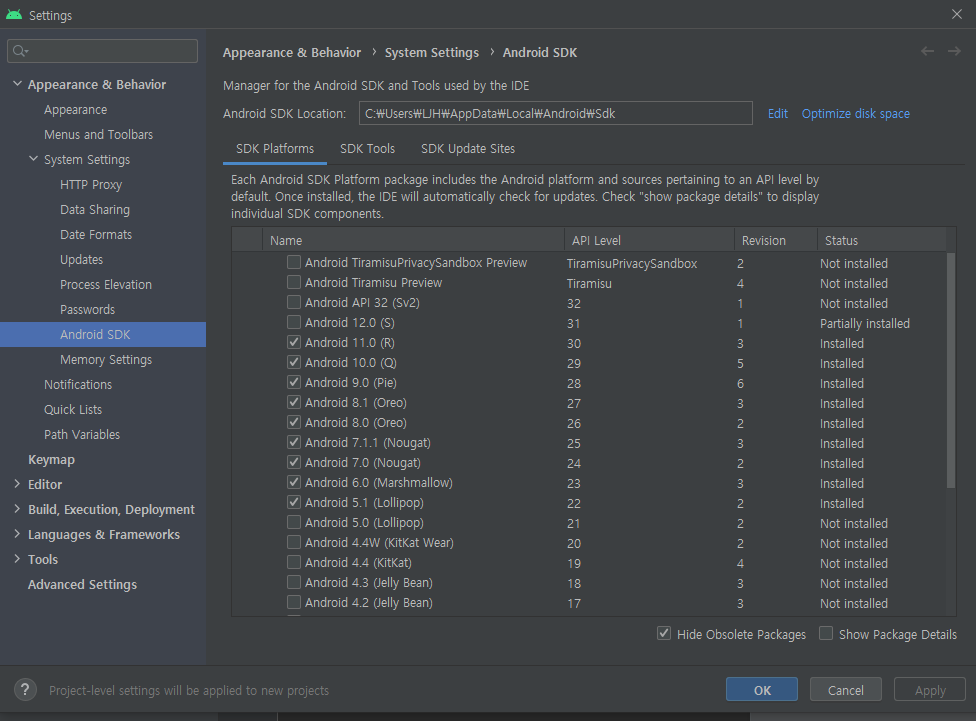This screenshot has width=976, height=721.
Task: Click the Apply button
Action: [930, 689]
